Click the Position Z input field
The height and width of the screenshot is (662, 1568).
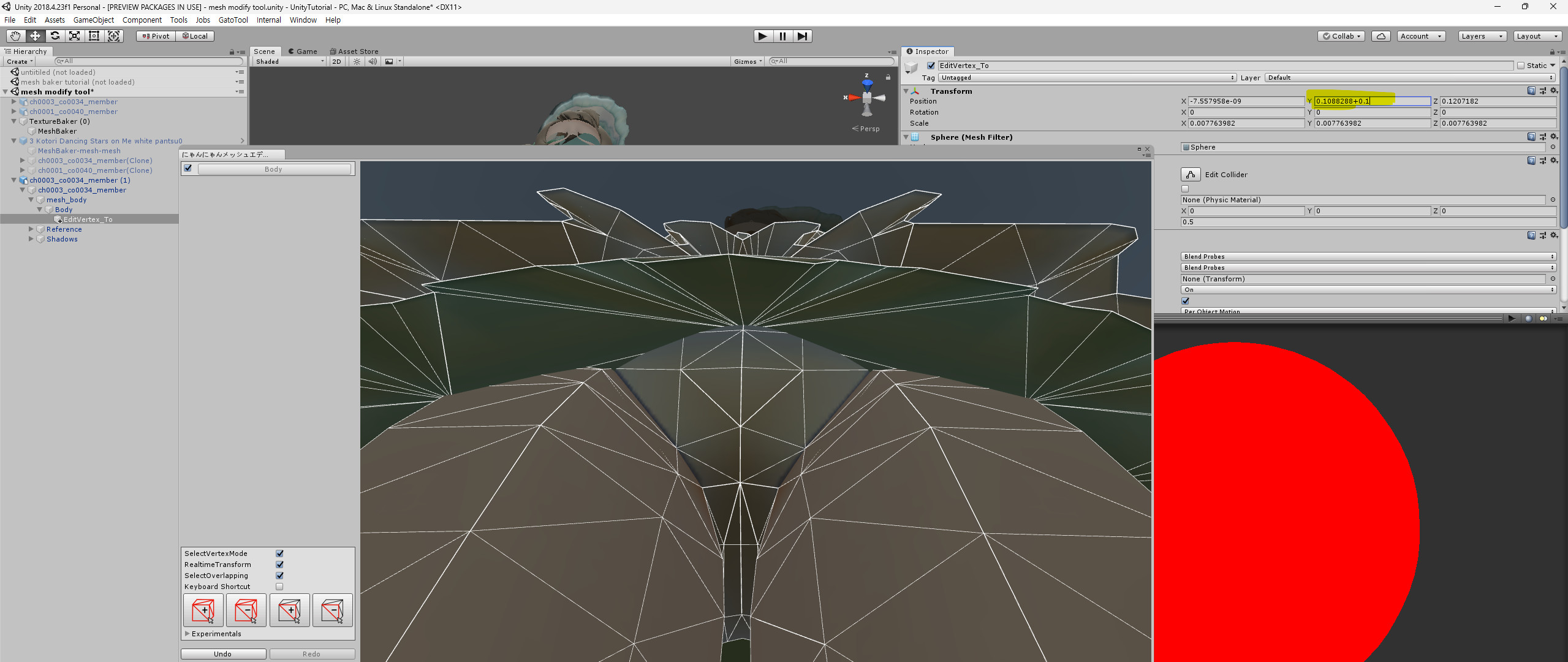[1497, 101]
